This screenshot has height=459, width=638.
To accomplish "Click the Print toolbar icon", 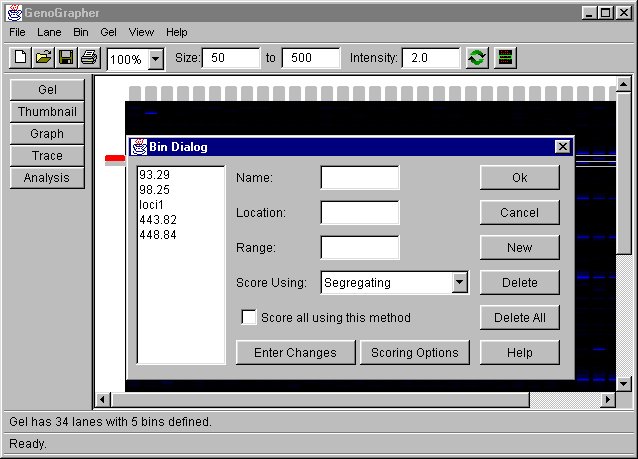I will pos(89,58).
